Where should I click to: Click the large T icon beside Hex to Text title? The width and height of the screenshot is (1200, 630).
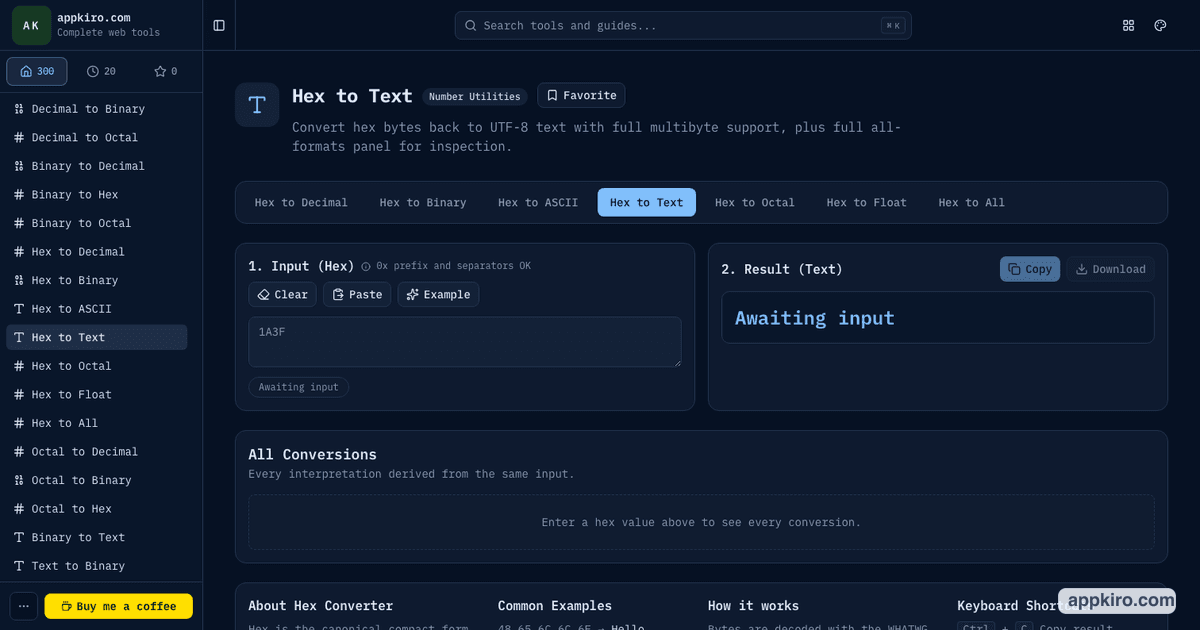pyautogui.click(x=257, y=105)
